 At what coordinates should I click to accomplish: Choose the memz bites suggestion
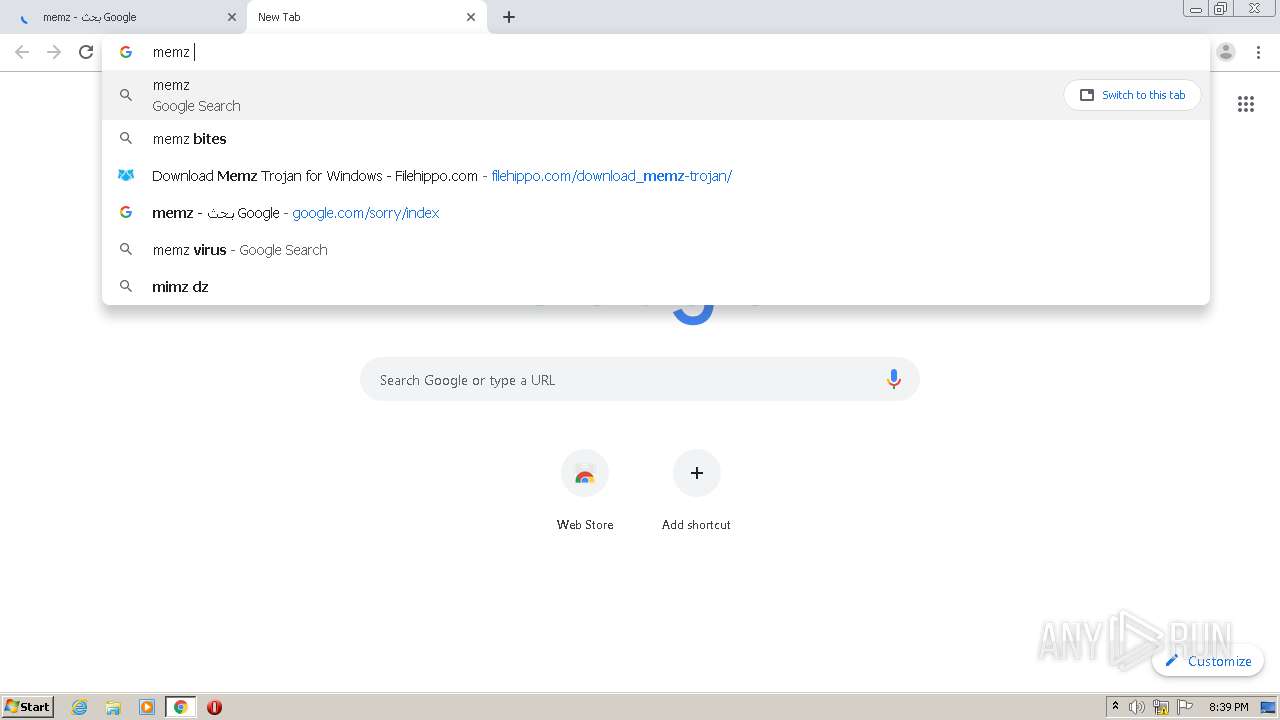coord(656,139)
